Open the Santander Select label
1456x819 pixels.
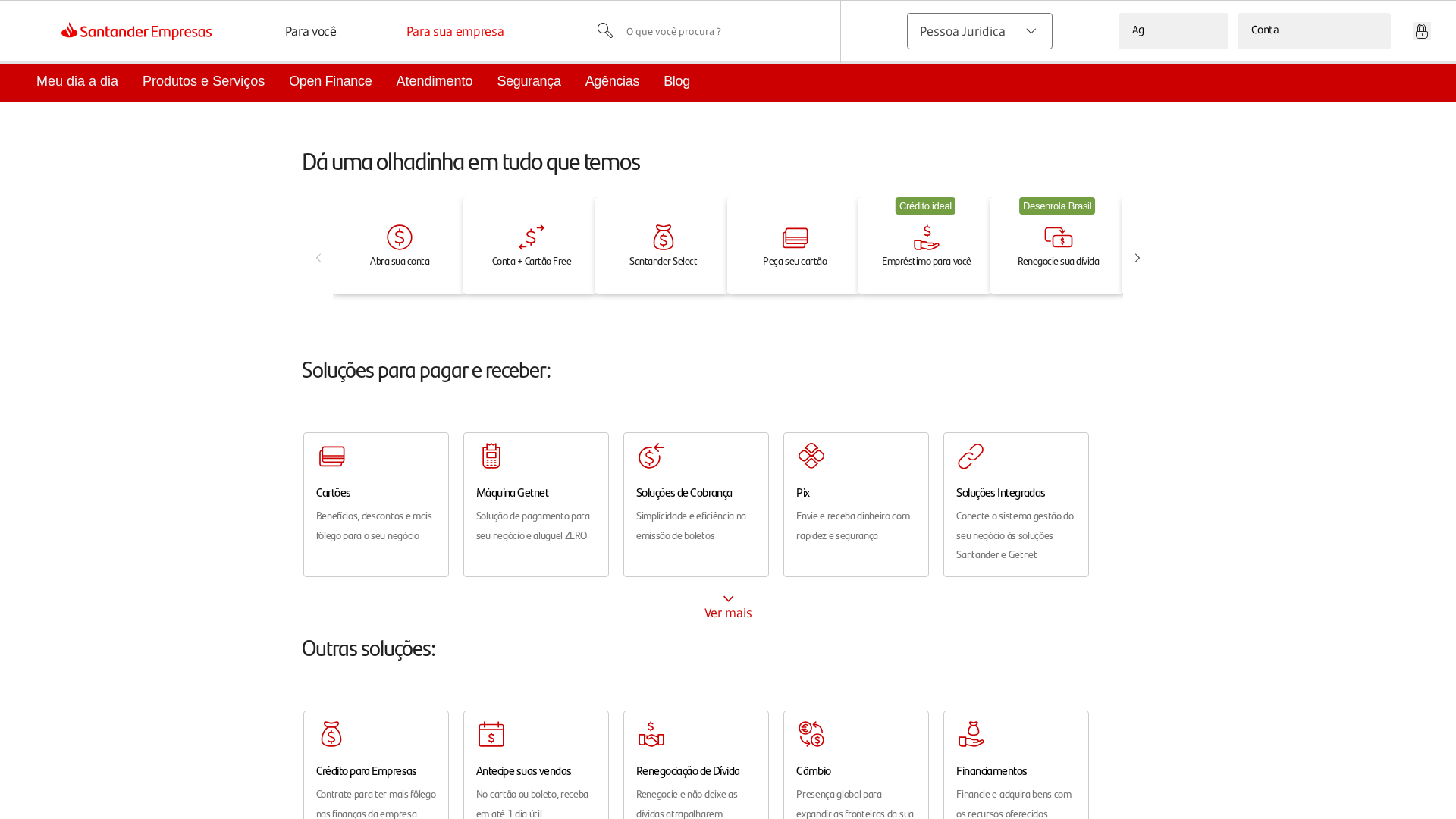click(664, 262)
